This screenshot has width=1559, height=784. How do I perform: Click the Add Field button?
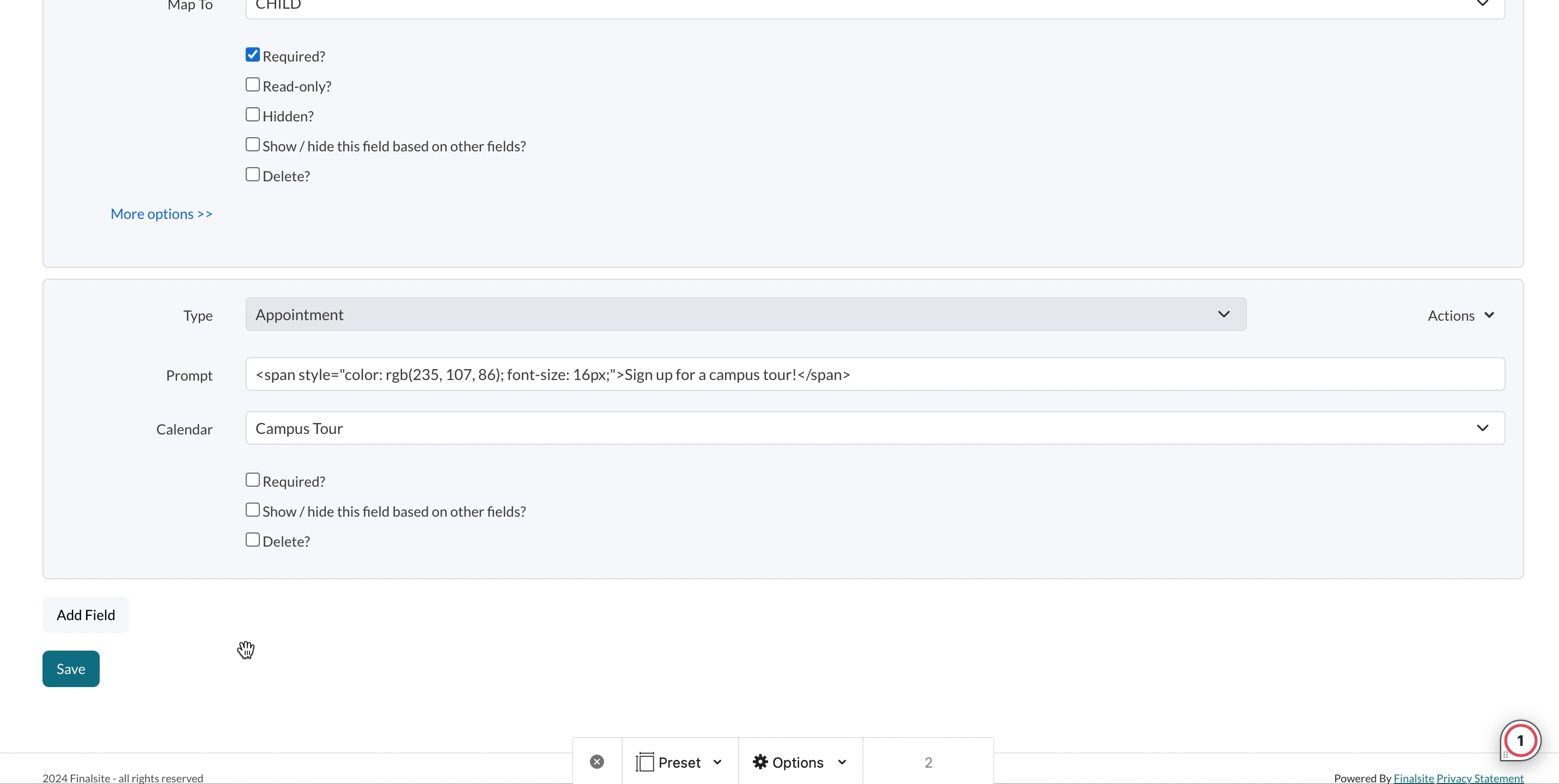[x=86, y=614]
